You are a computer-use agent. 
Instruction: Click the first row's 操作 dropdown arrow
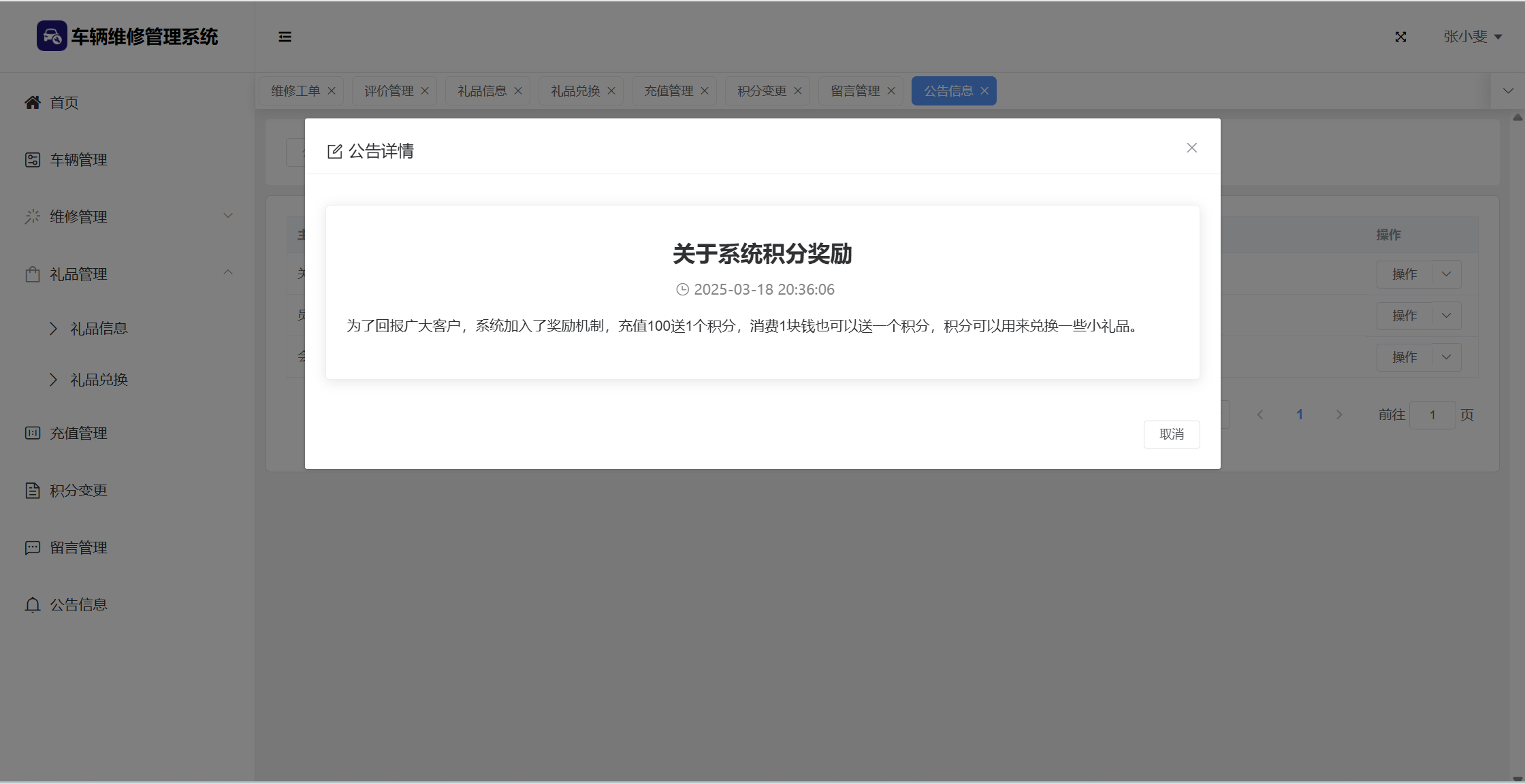(1447, 274)
